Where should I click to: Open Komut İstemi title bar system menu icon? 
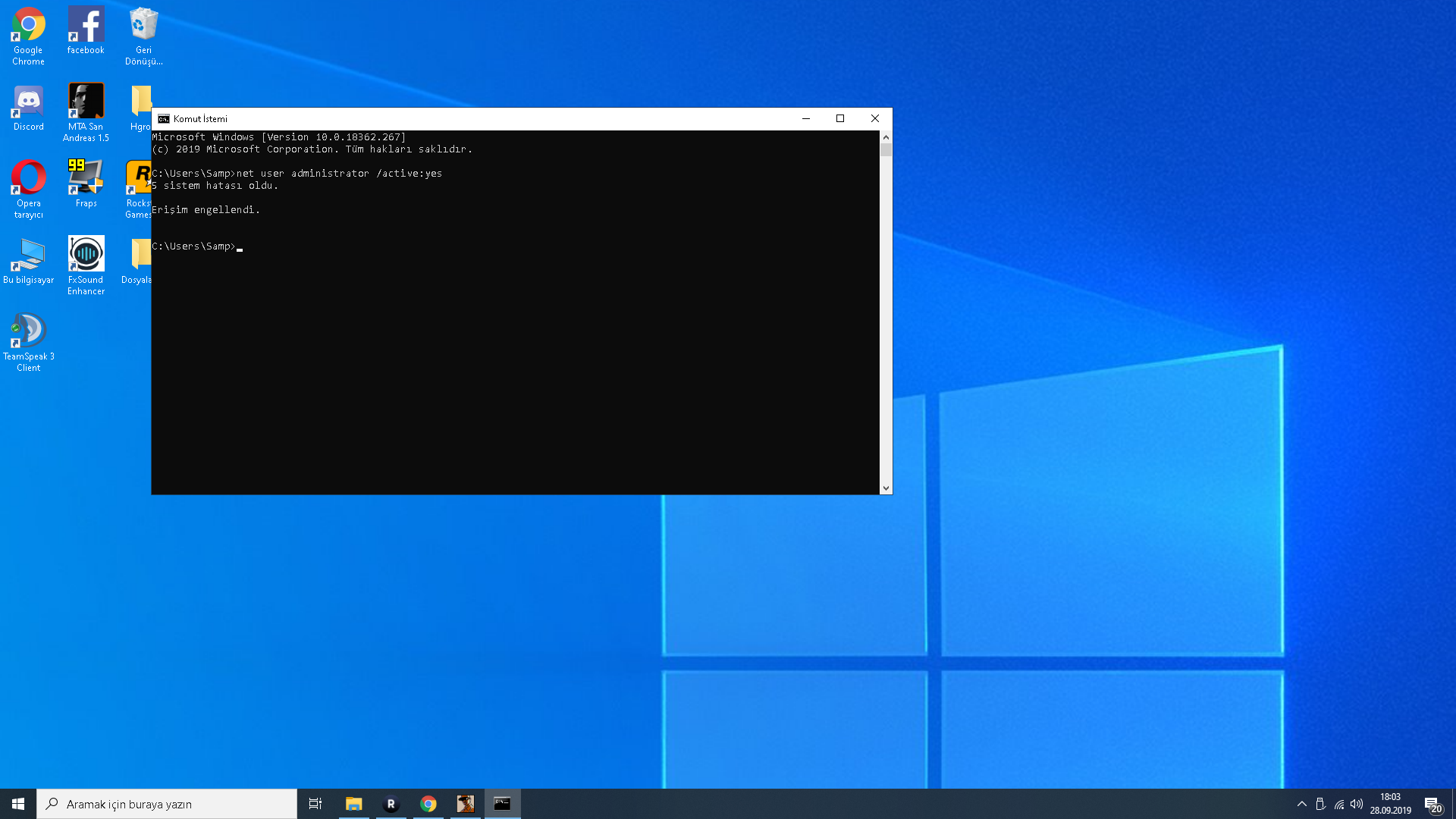pos(163,118)
